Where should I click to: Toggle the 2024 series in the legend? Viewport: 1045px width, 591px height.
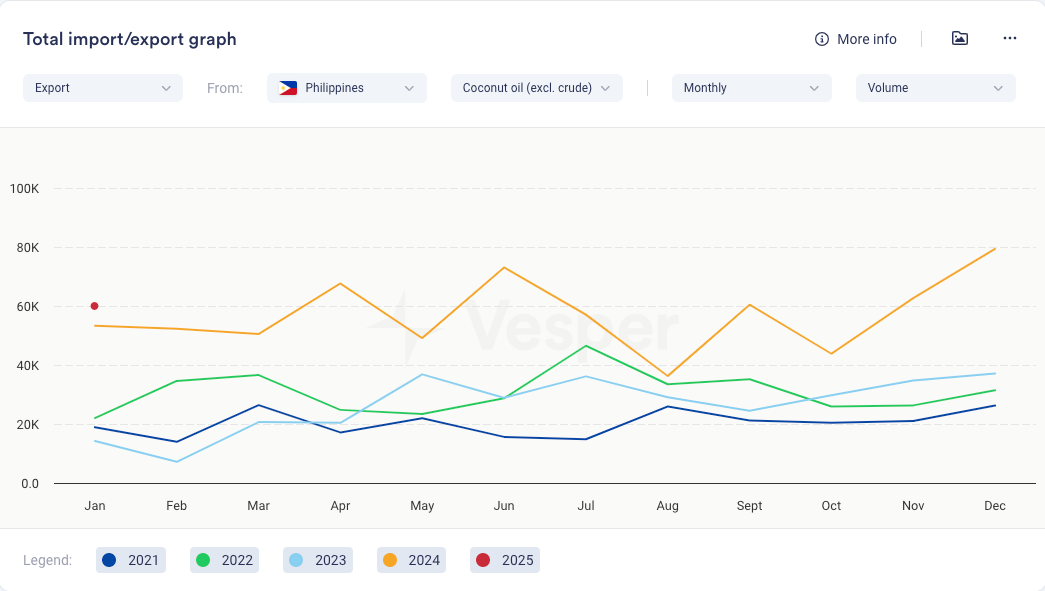coord(412,560)
